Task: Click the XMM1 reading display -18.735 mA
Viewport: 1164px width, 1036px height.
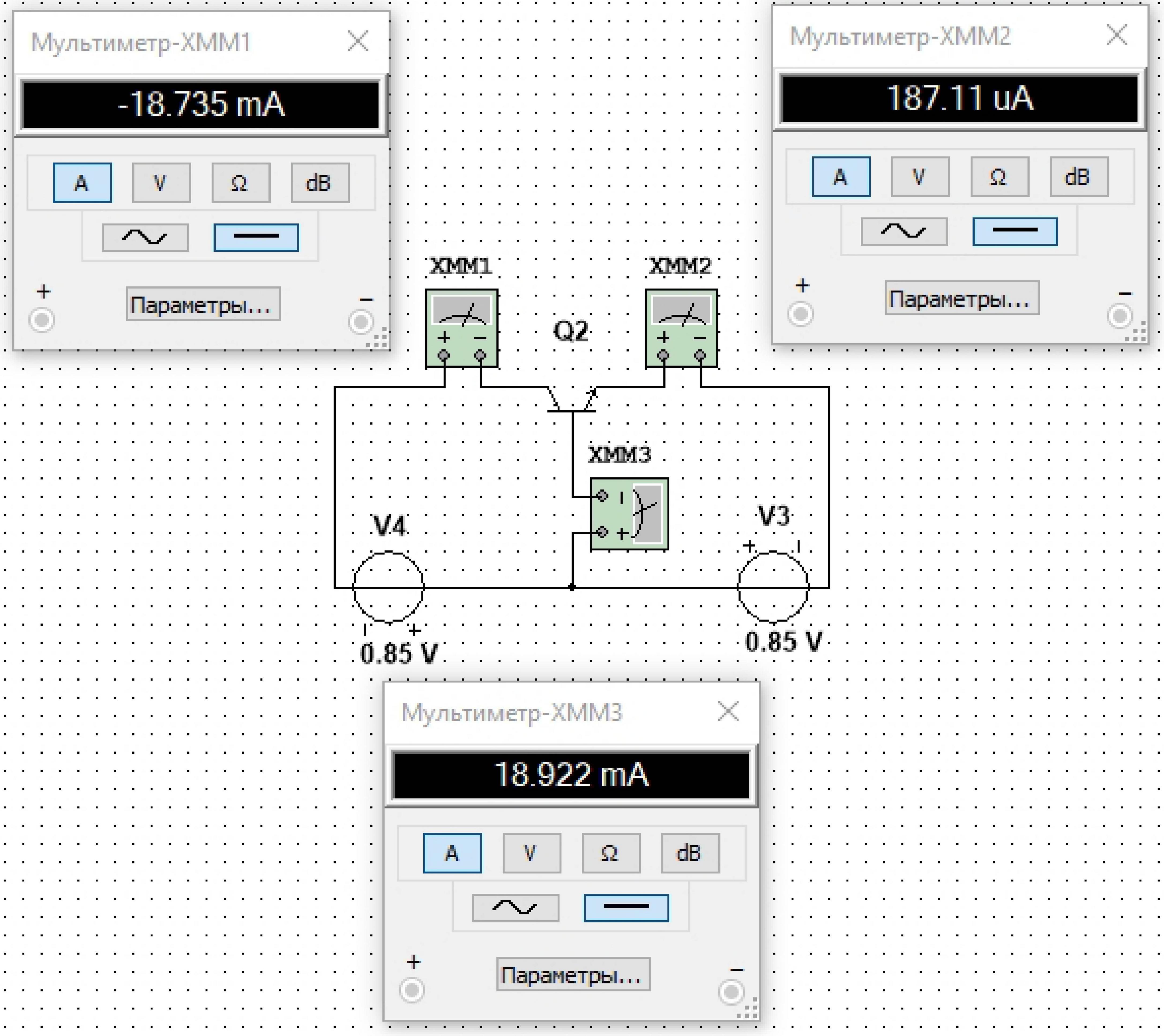Action: (x=200, y=105)
